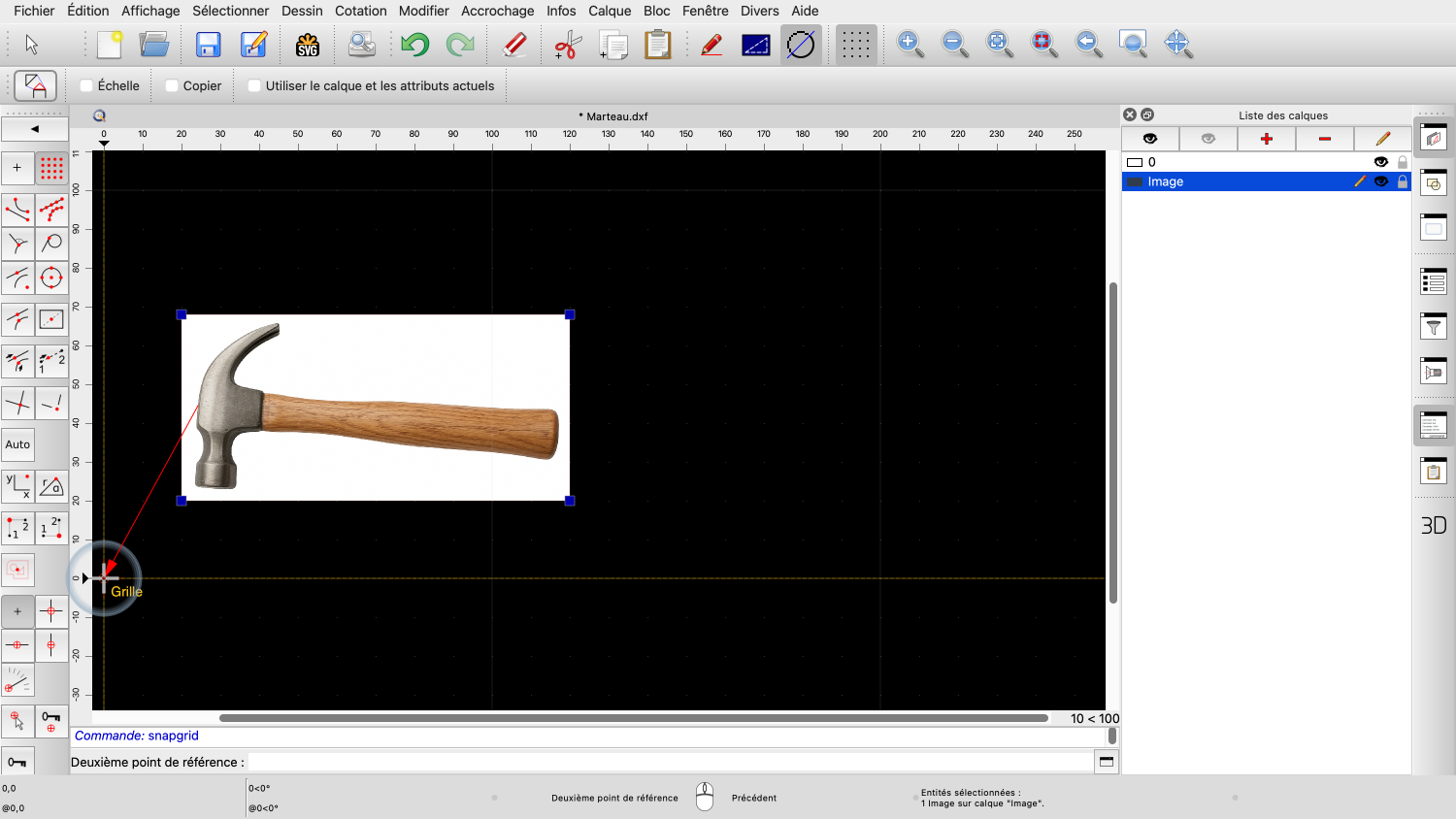This screenshot has height=819, width=1456.
Task: Toggle the lock on layer 0
Action: click(x=1402, y=162)
